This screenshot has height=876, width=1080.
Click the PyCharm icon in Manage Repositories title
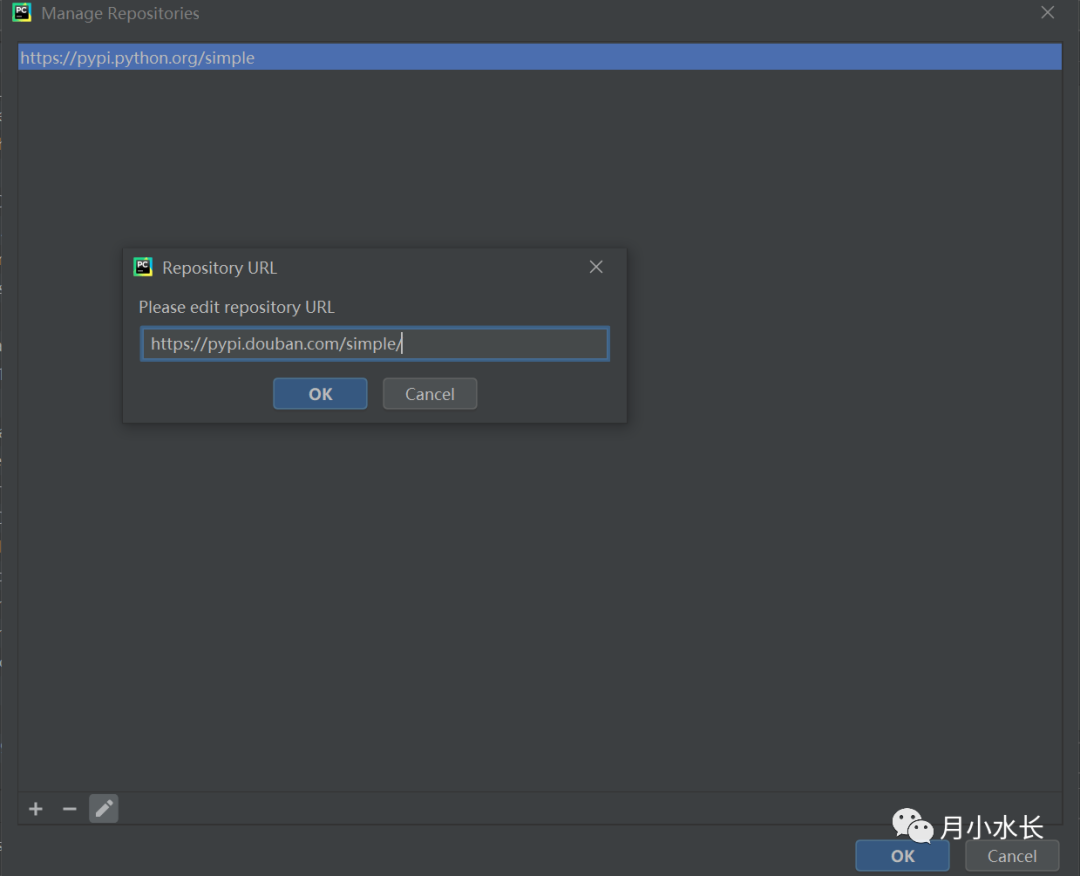coord(21,12)
